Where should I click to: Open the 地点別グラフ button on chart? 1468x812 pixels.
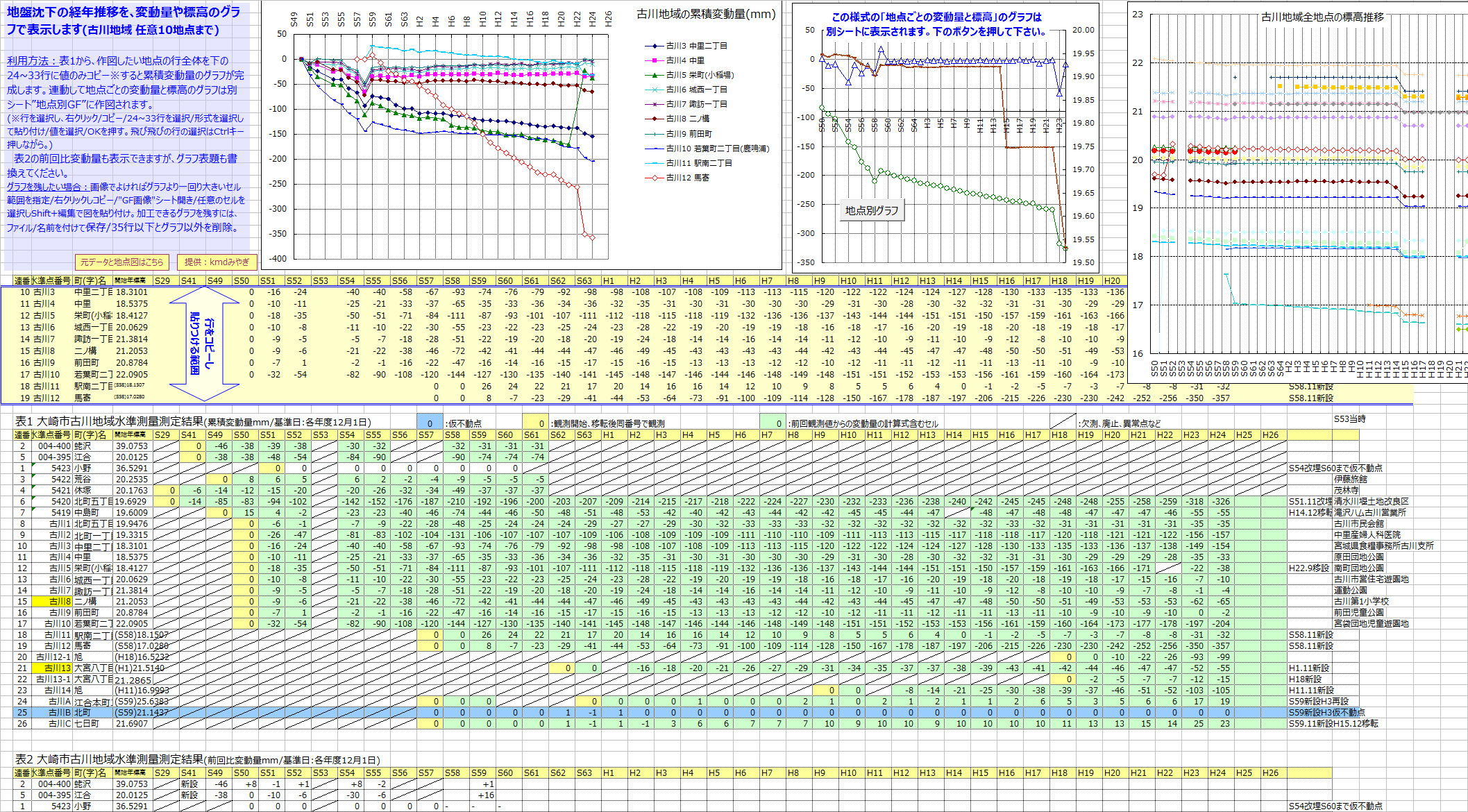pyautogui.click(x=872, y=210)
